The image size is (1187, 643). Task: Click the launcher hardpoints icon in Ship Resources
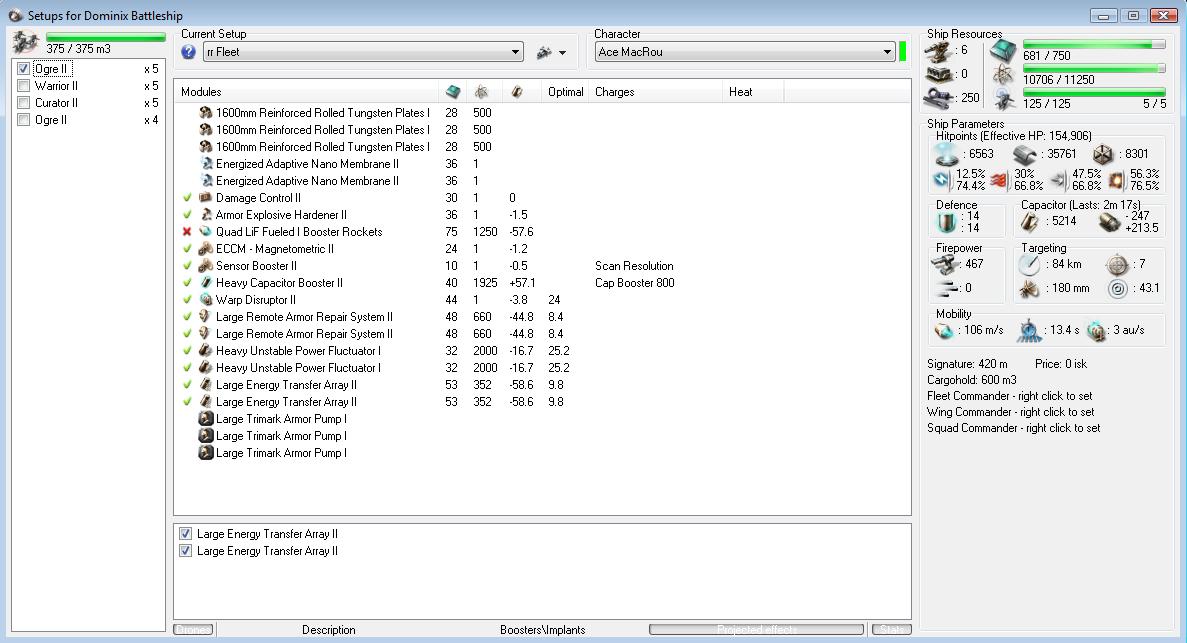[x=939, y=74]
